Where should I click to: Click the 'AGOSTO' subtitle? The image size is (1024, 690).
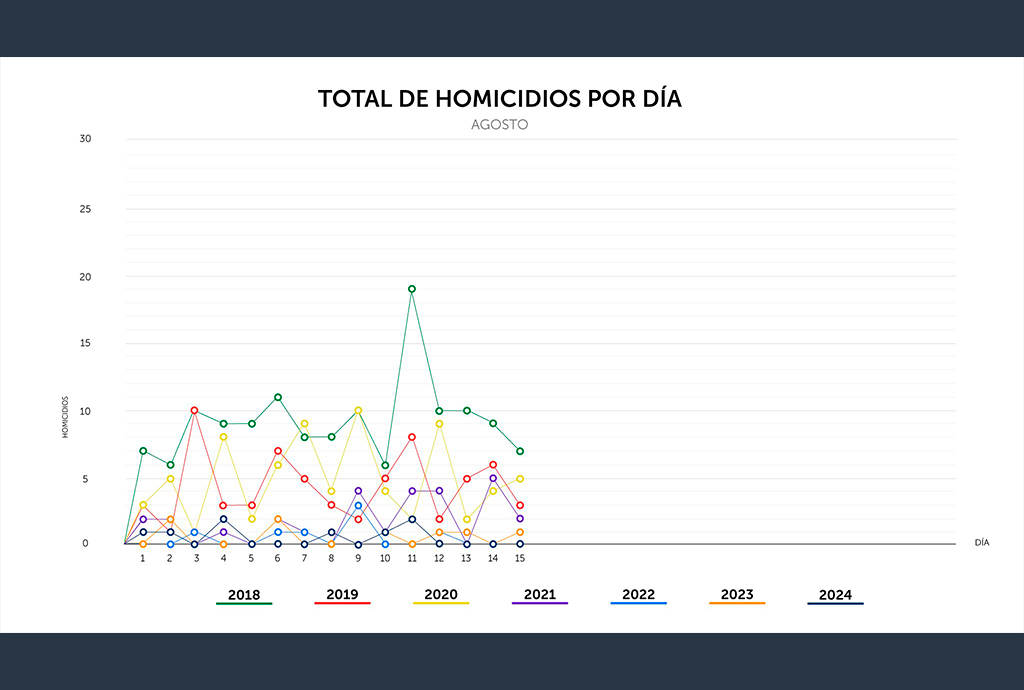point(499,126)
